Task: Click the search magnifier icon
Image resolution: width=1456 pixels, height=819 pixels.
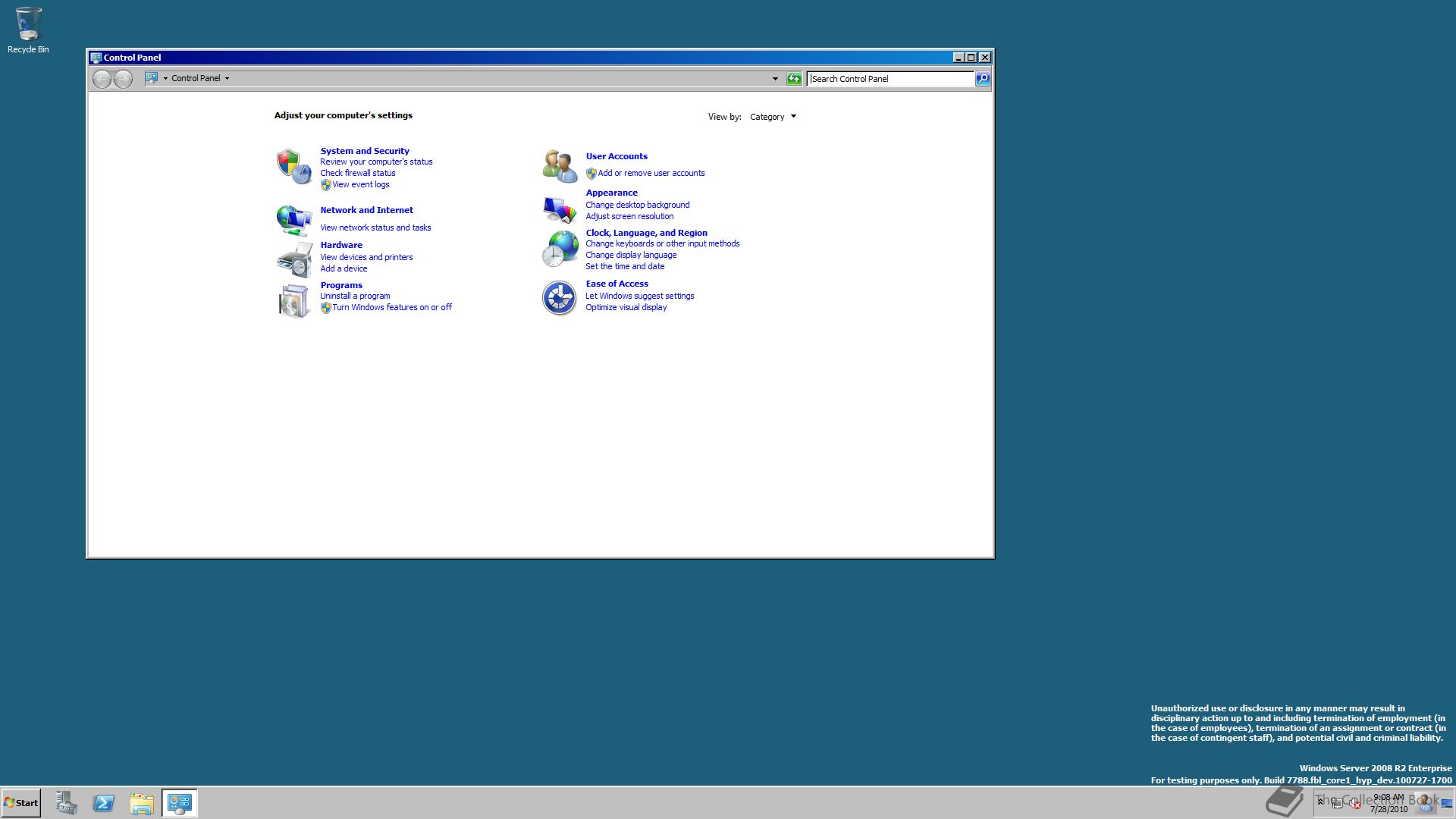Action: click(982, 79)
